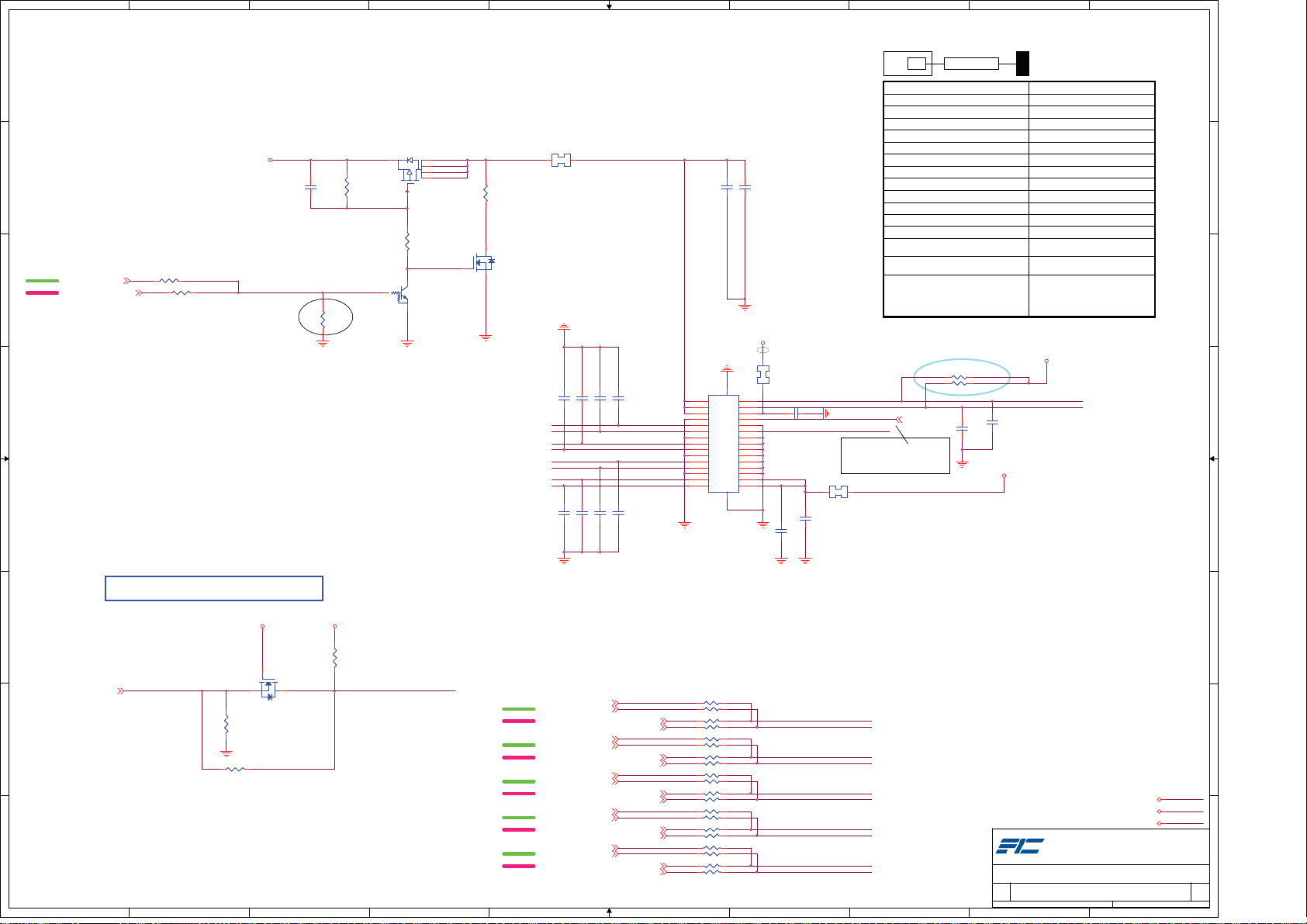Select the NPN transistor symbol with built-in resistors
Screen dimensions: 1307x924
(x=400, y=296)
